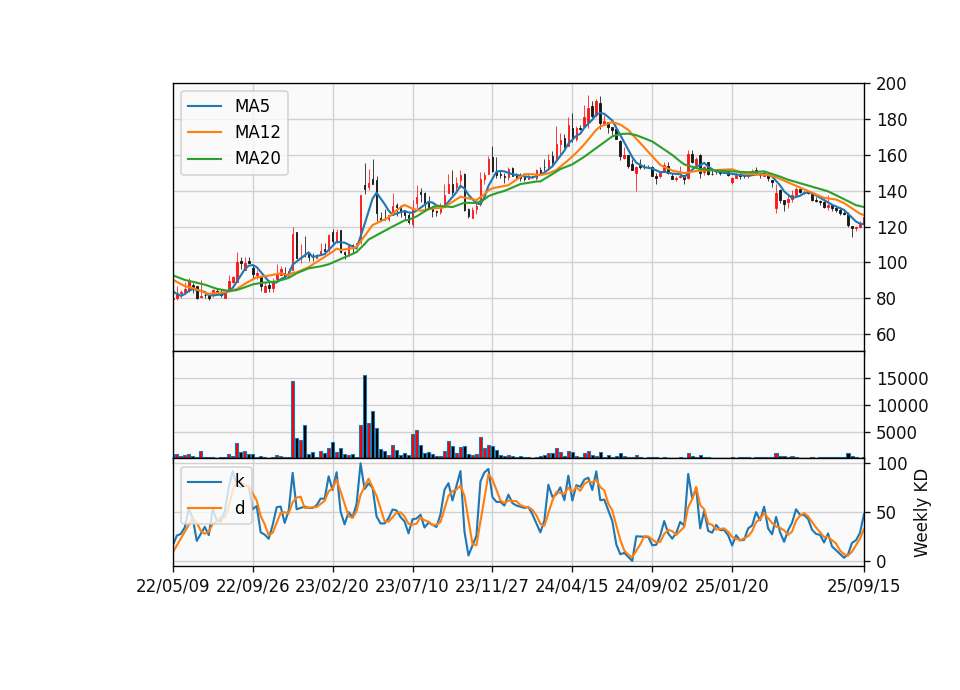The image size is (960, 690).
Task: Click the 22/05/09 date tick label
Action: tap(173, 586)
